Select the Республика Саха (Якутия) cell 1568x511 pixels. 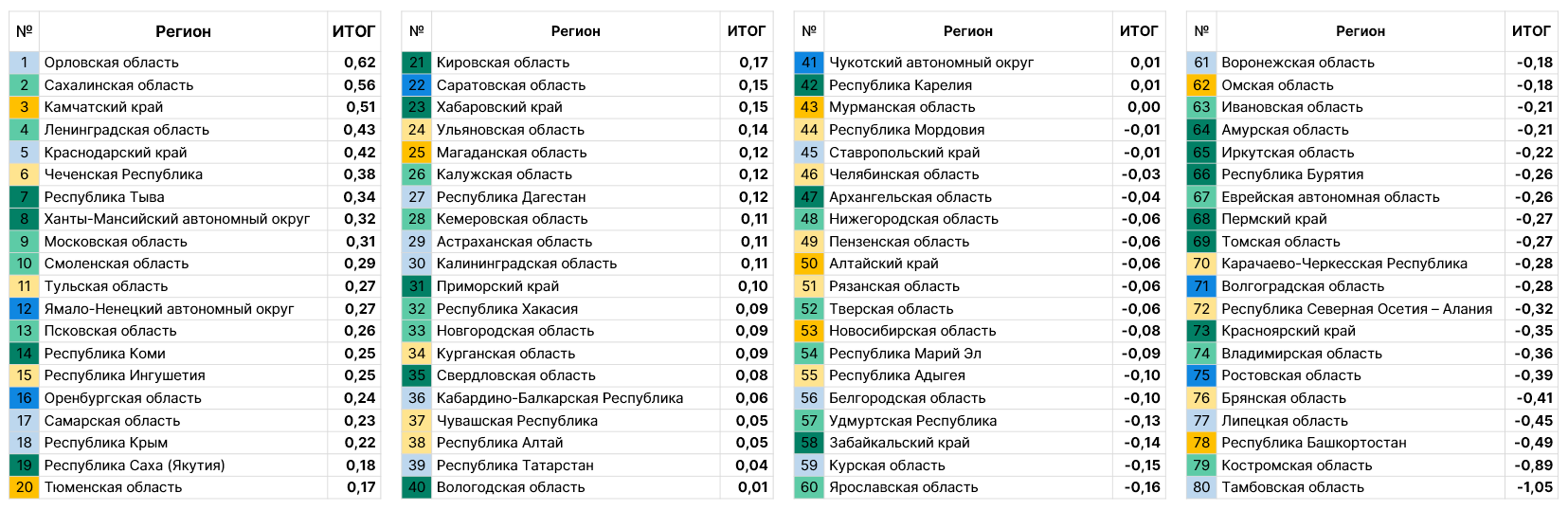135,465
